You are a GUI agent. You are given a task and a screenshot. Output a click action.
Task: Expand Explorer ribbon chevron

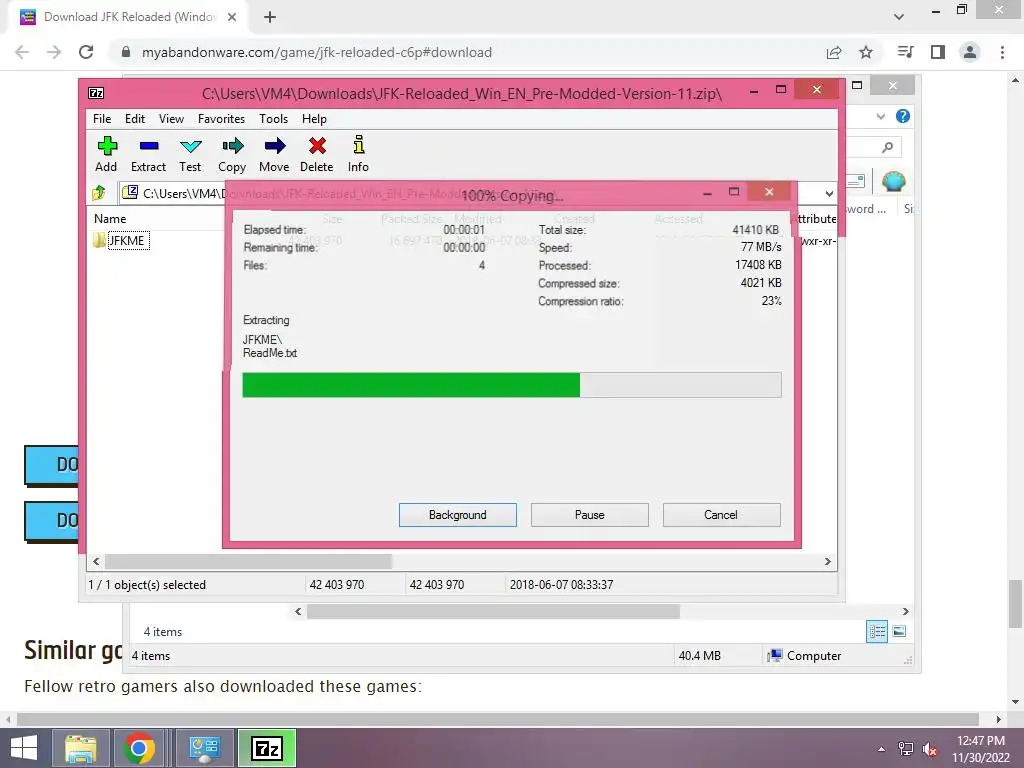coord(880,116)
